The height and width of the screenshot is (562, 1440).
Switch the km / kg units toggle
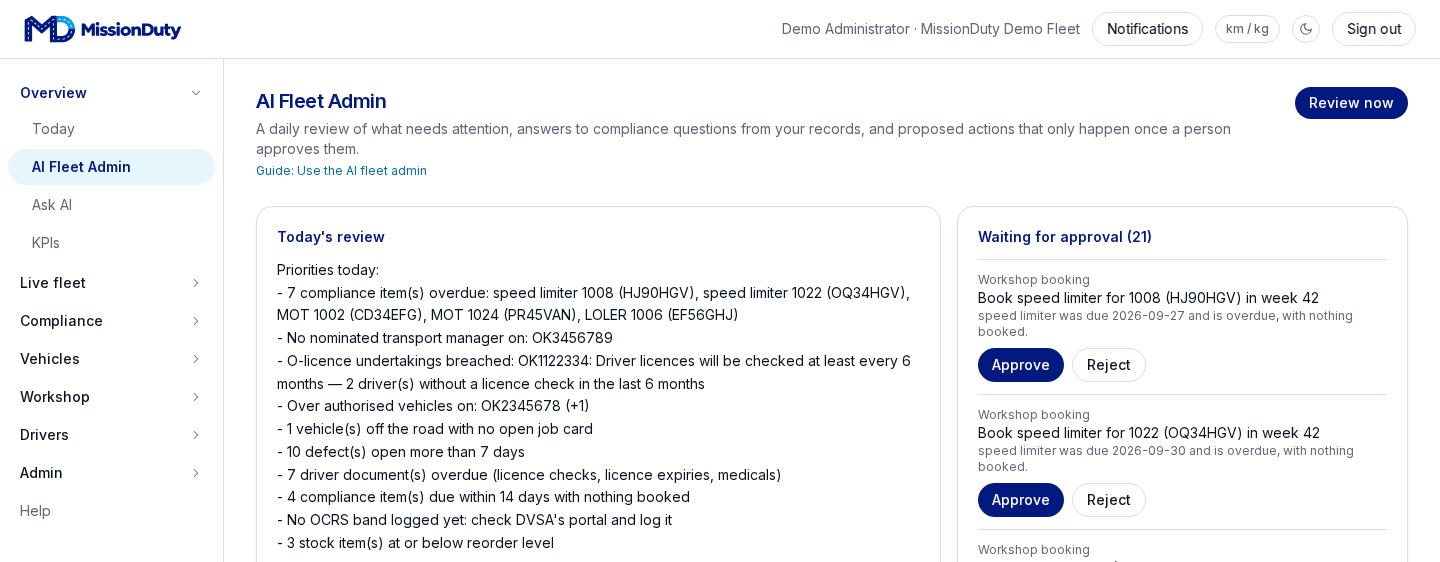point(1247,29)
